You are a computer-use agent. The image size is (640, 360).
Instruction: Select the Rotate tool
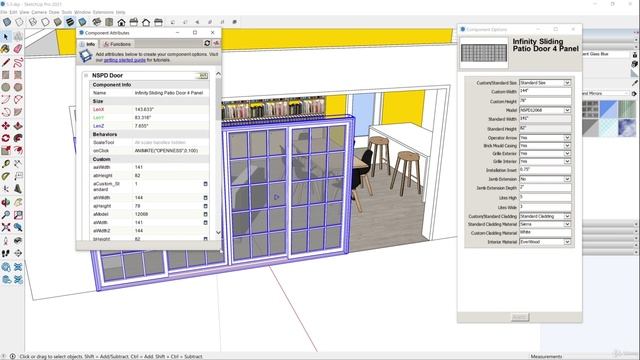[x=6, y=138]
